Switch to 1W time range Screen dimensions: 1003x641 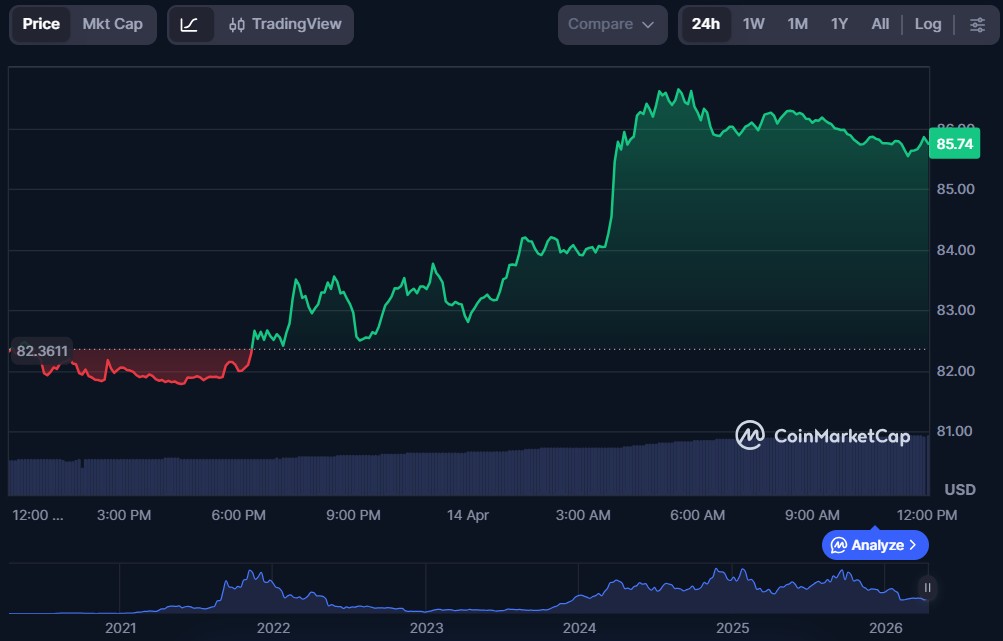coord(753,24)
